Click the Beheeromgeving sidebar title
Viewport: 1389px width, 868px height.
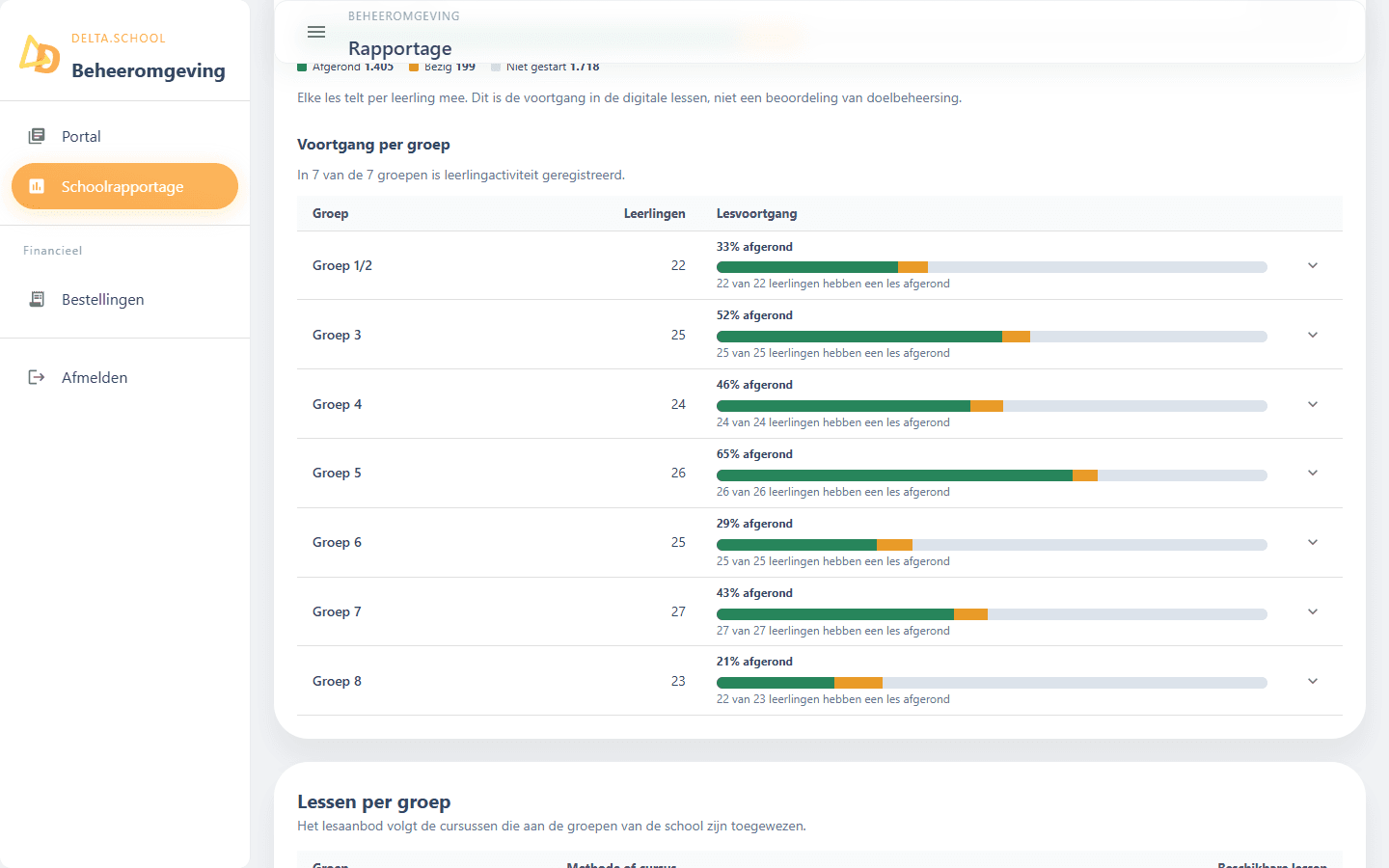[149, 70]
